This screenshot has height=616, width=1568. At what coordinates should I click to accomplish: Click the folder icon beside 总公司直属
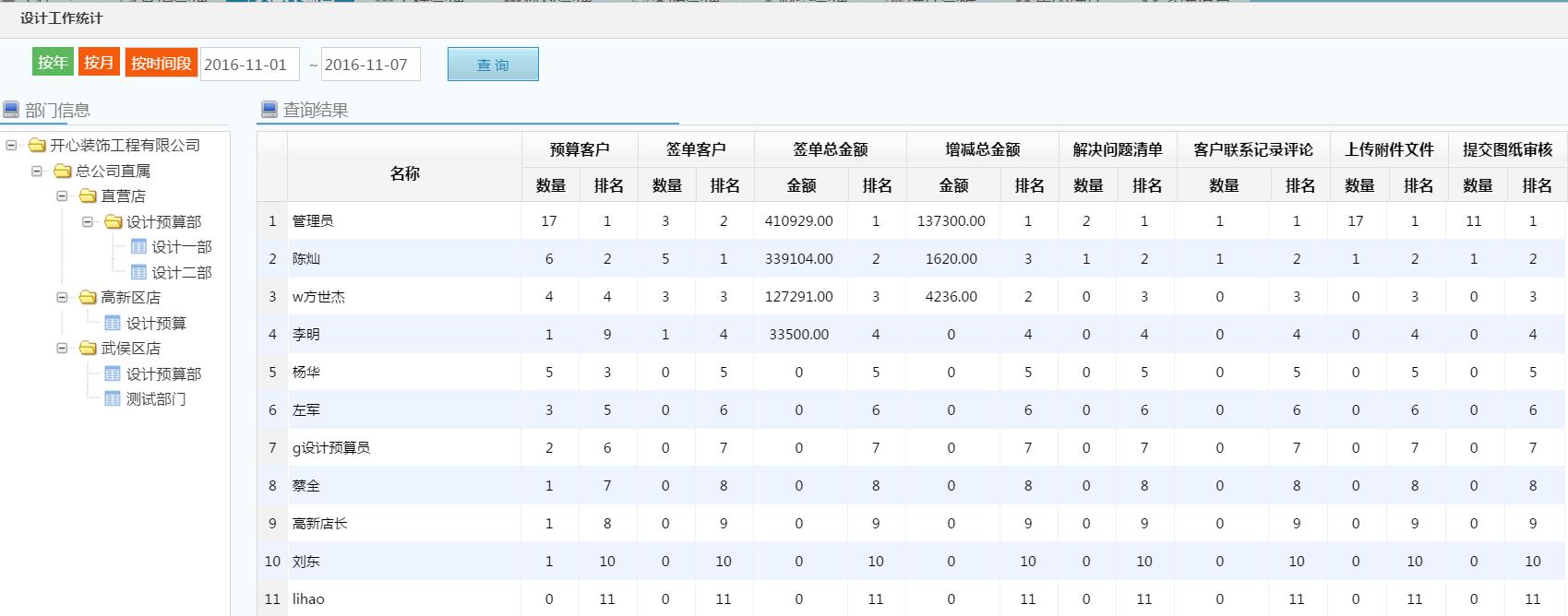[63, 171]
